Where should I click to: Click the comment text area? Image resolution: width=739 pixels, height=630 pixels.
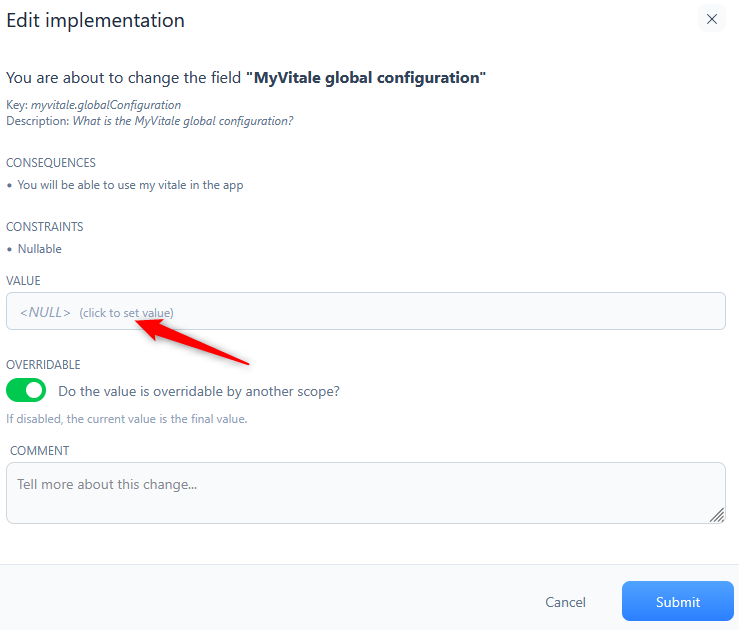point(365,492)
